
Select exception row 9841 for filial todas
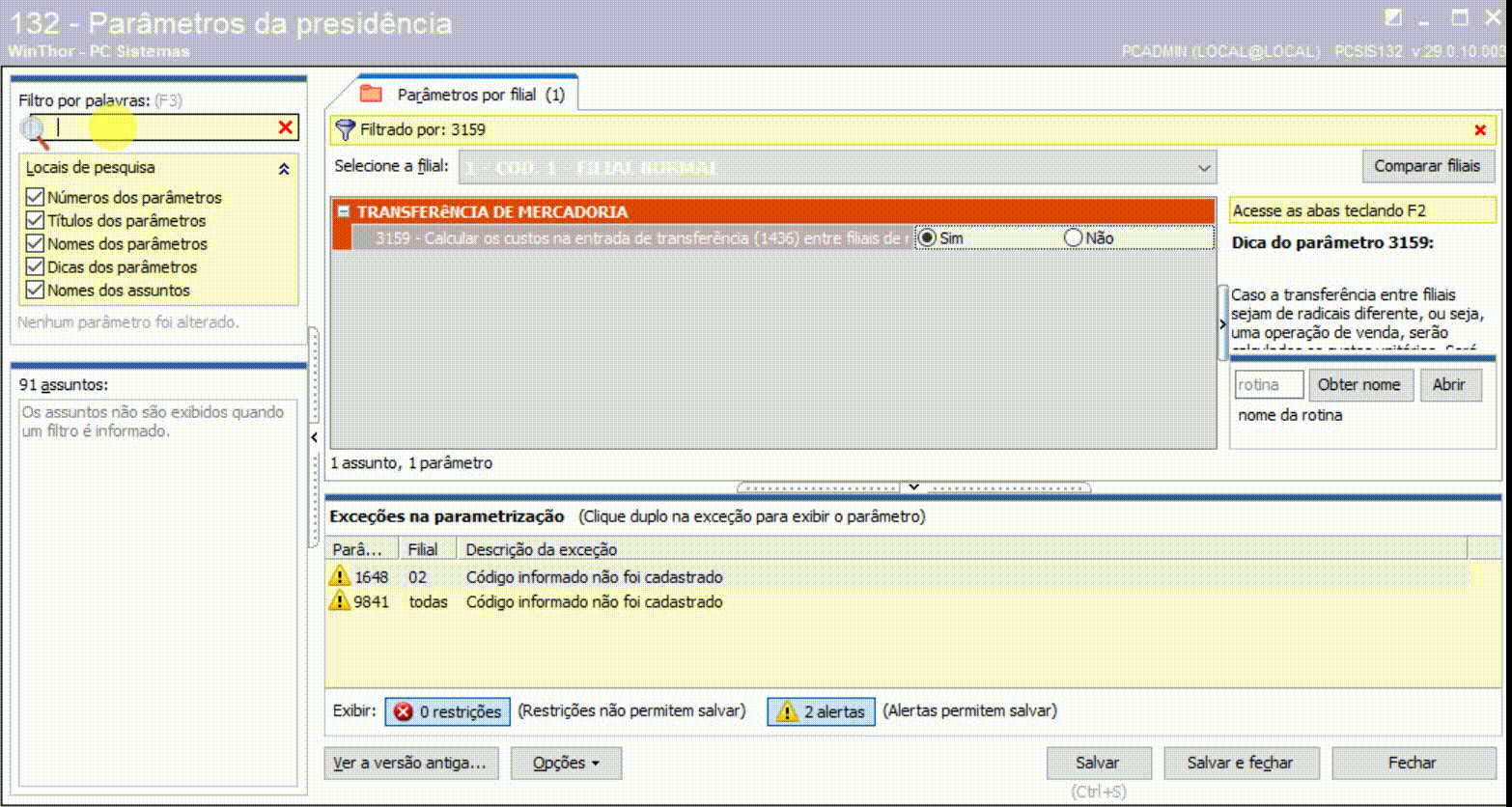(898, 601)
